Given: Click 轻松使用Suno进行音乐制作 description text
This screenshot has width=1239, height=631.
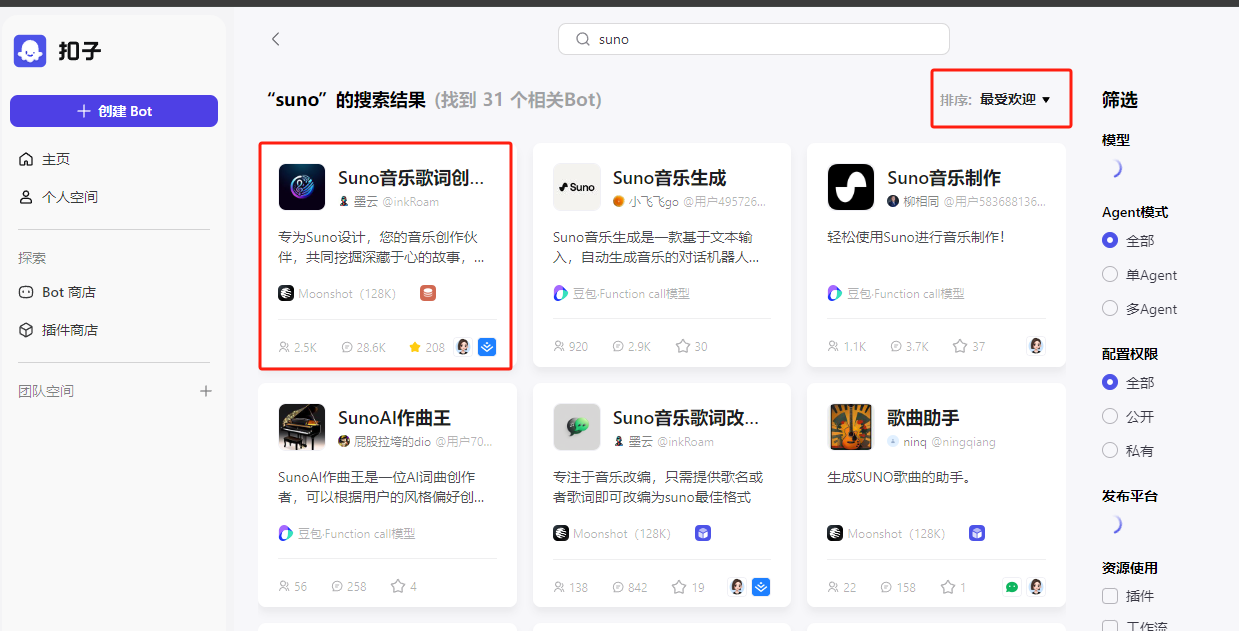Looking at the screenshot, I should coord(916,237).
